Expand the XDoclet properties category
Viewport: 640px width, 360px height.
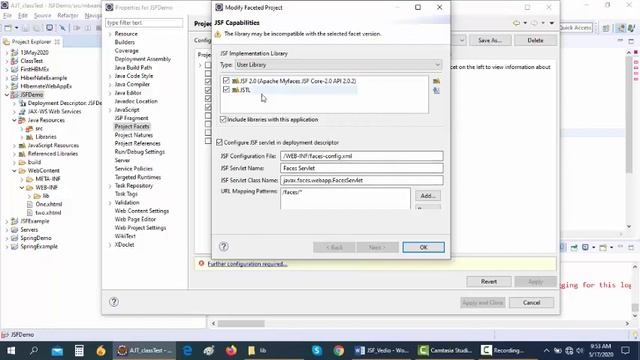pos(110,245)
